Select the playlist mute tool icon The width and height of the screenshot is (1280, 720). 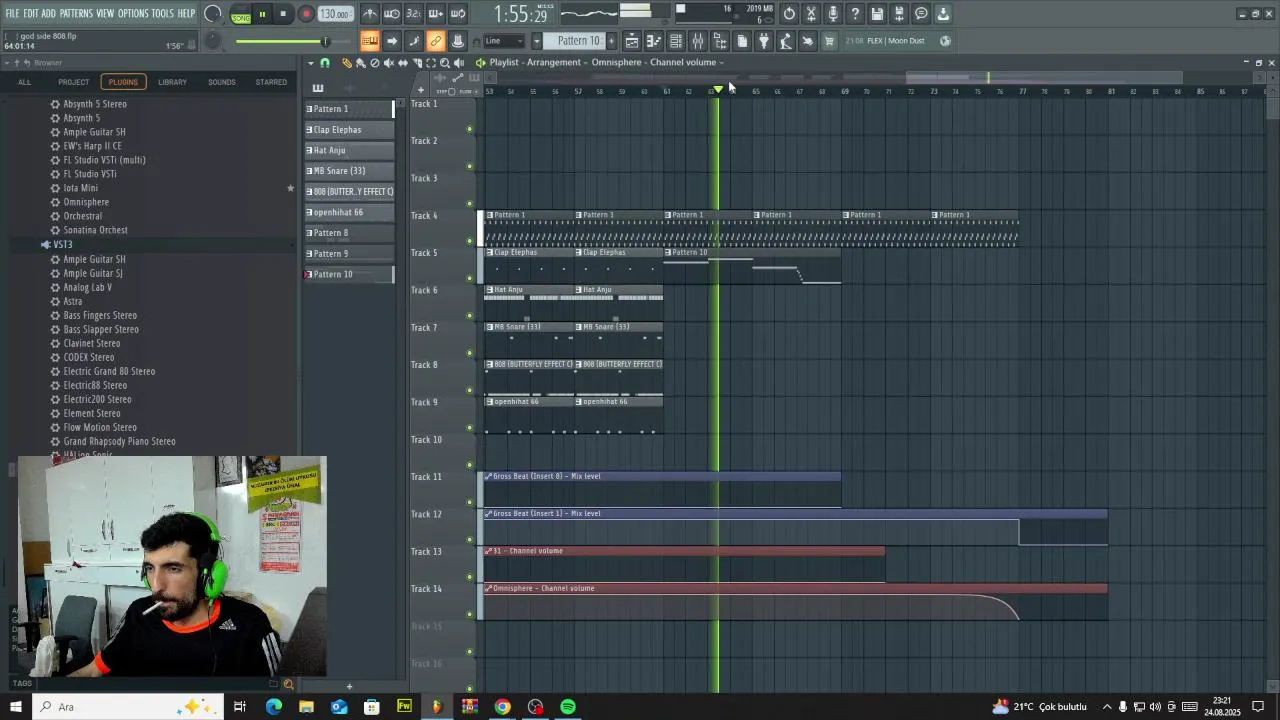click(x=389, y=63)
